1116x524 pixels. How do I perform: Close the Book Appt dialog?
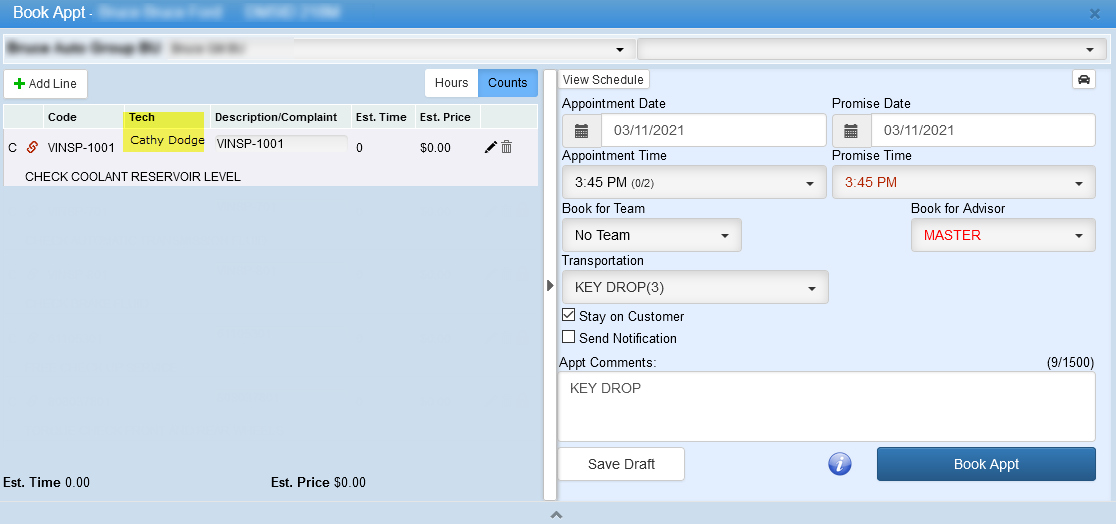coord(1095,13)
